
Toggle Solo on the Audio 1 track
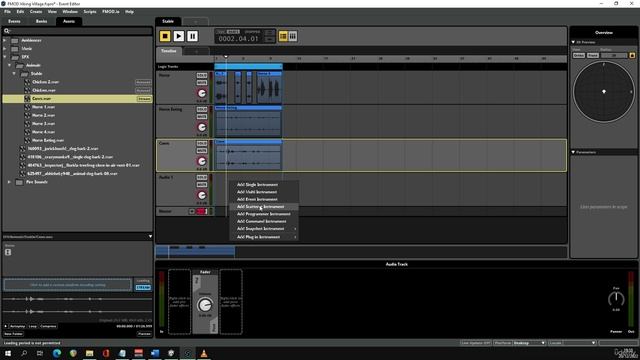pos(202,178)
